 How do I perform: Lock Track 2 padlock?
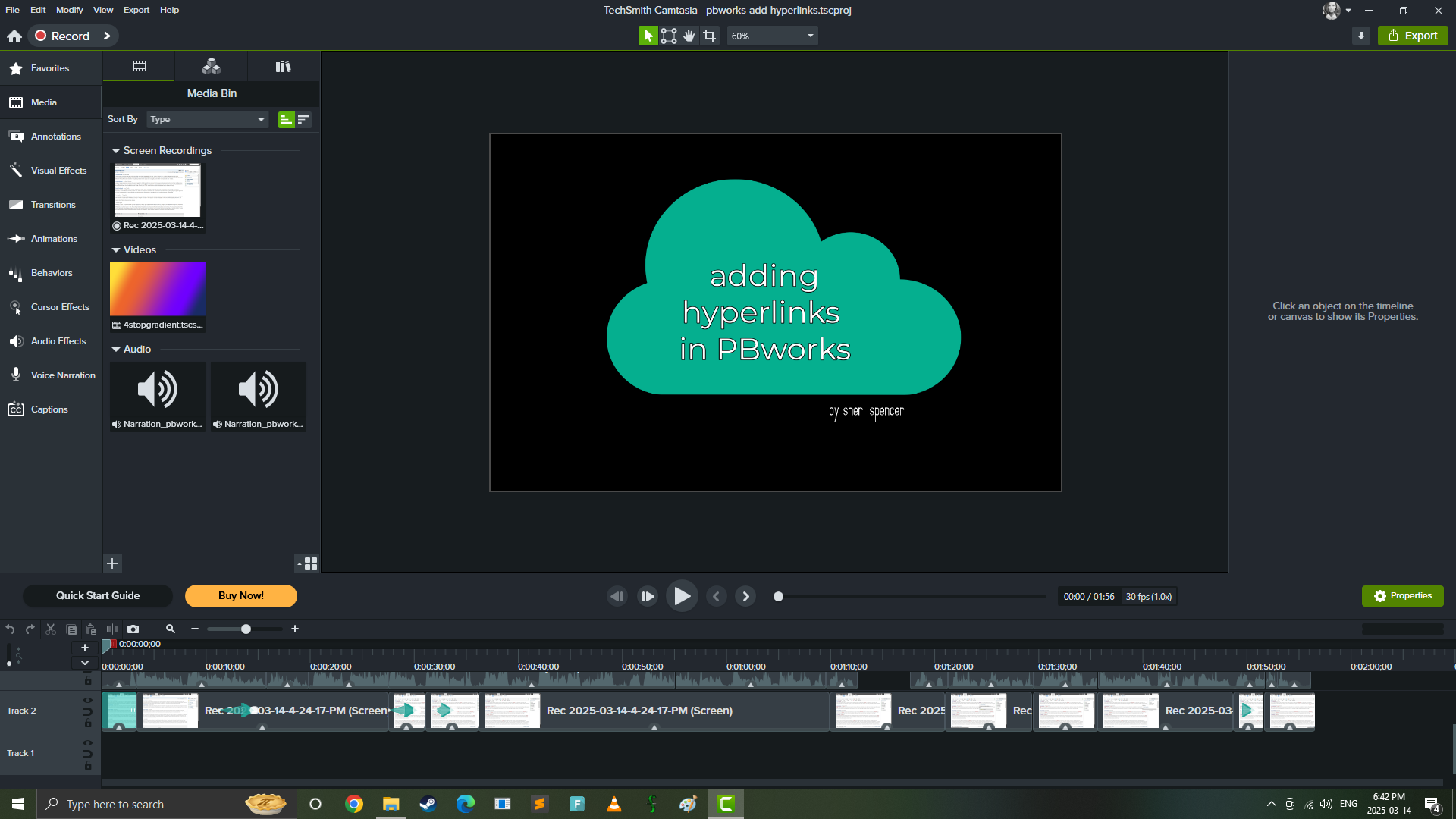88,723
